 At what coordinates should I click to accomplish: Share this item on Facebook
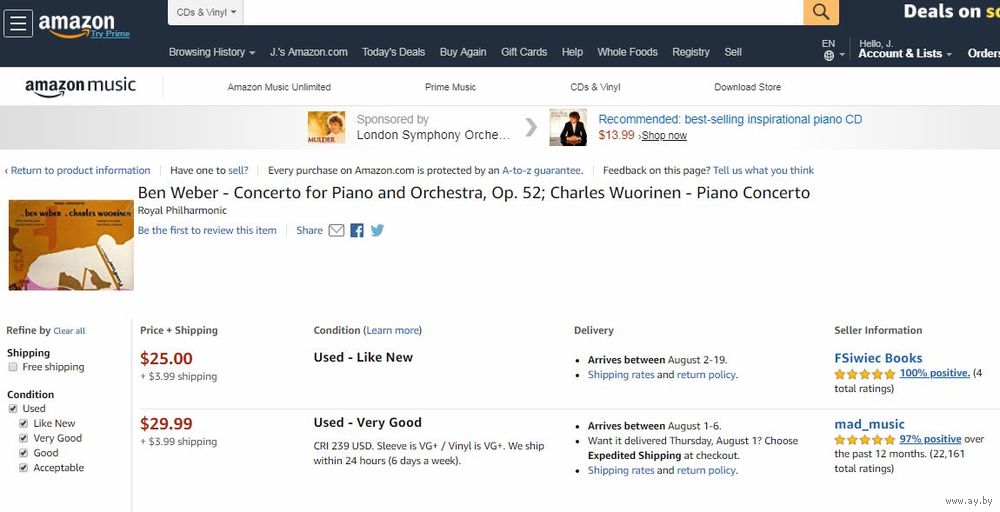(x=357, y=230)
